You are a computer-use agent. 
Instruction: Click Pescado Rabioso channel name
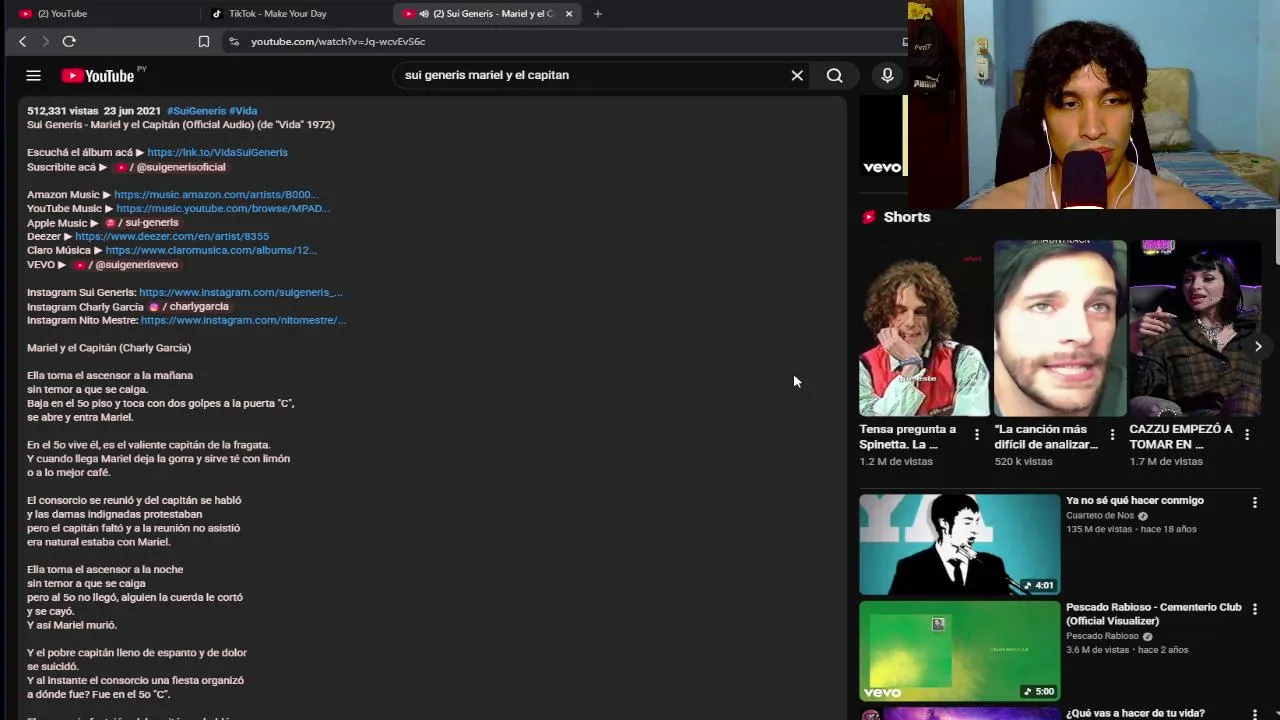pyautogui.click(x=1102, y=636)
